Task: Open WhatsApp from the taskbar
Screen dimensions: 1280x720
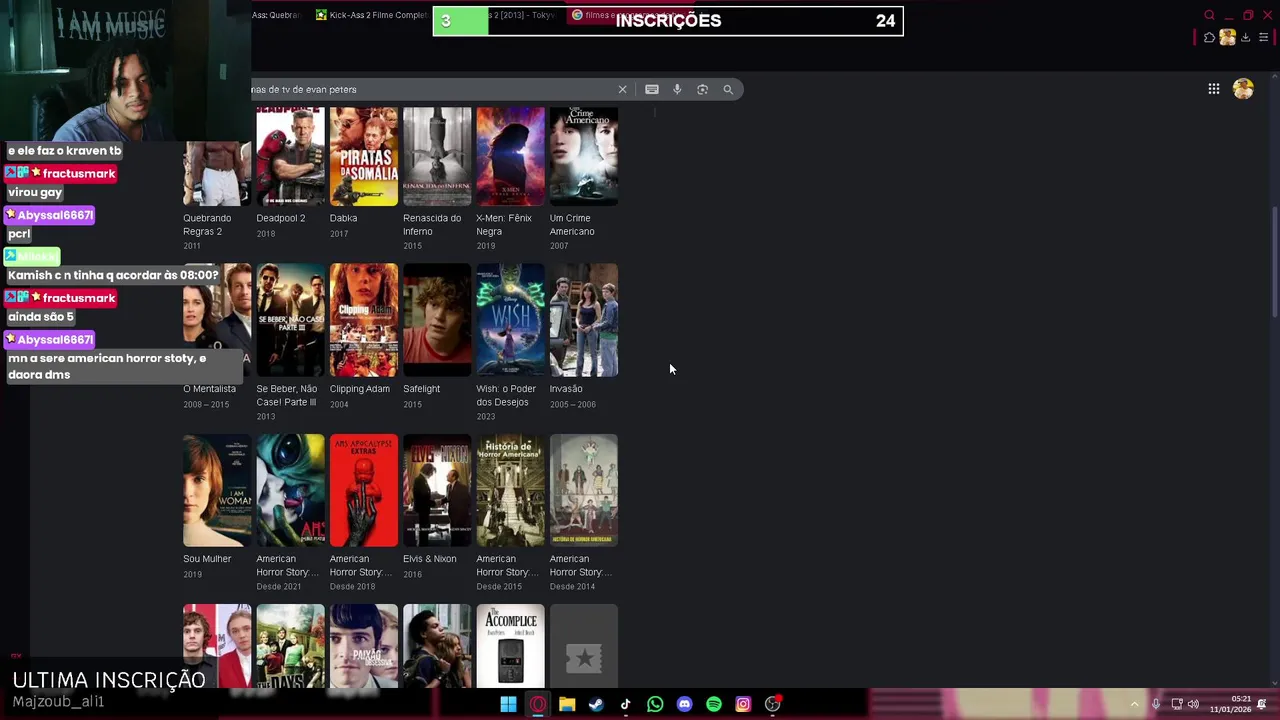Action: [x=655, y=704]
